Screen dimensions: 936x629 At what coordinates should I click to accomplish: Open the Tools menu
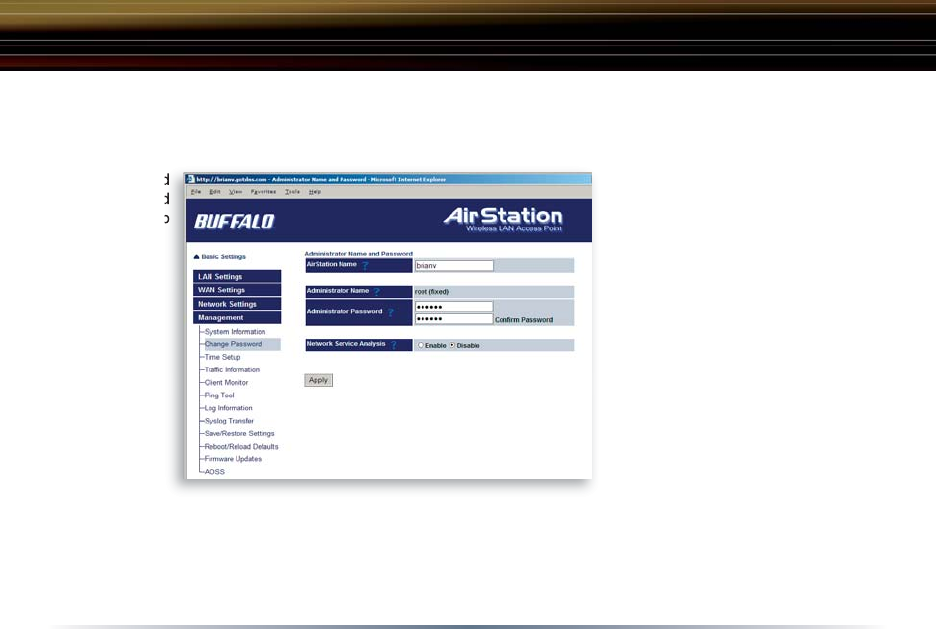point(292,192)
